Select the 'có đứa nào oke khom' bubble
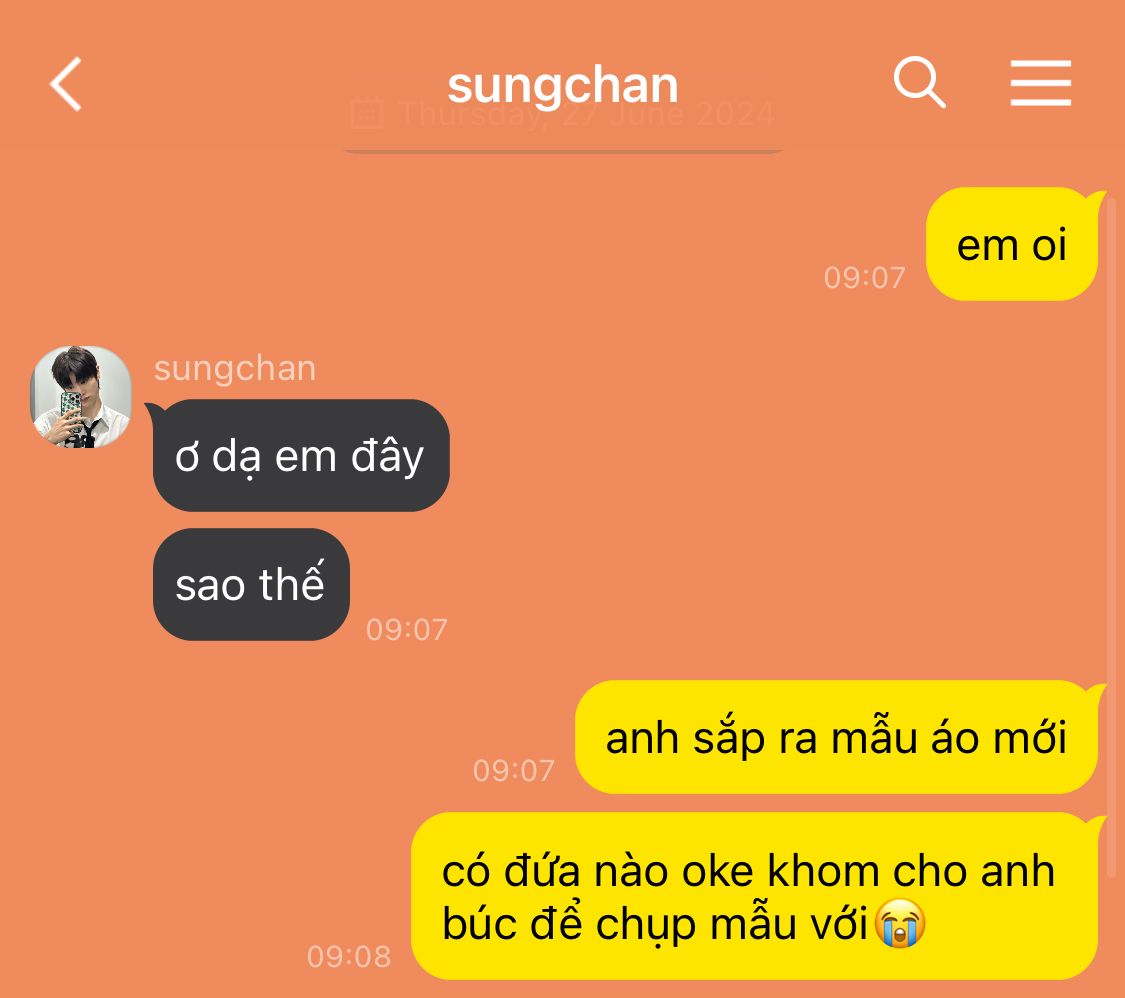Image resolution: width=1125 pixels, height=998 pixels. 755,896
